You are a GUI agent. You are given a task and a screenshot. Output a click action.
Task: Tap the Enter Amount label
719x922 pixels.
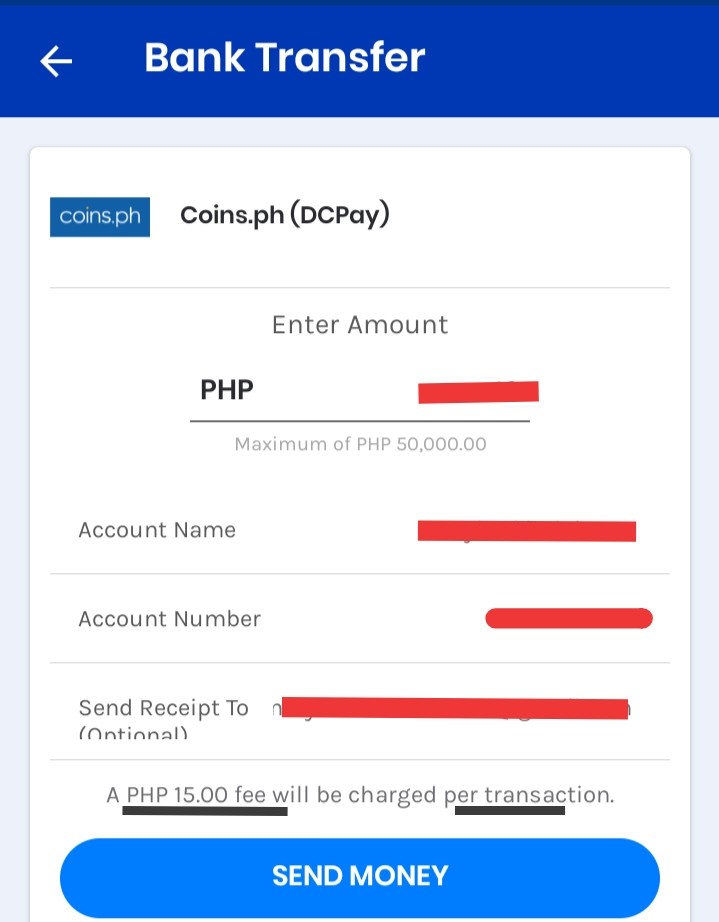pyautogui.click(x=360, y=325)
